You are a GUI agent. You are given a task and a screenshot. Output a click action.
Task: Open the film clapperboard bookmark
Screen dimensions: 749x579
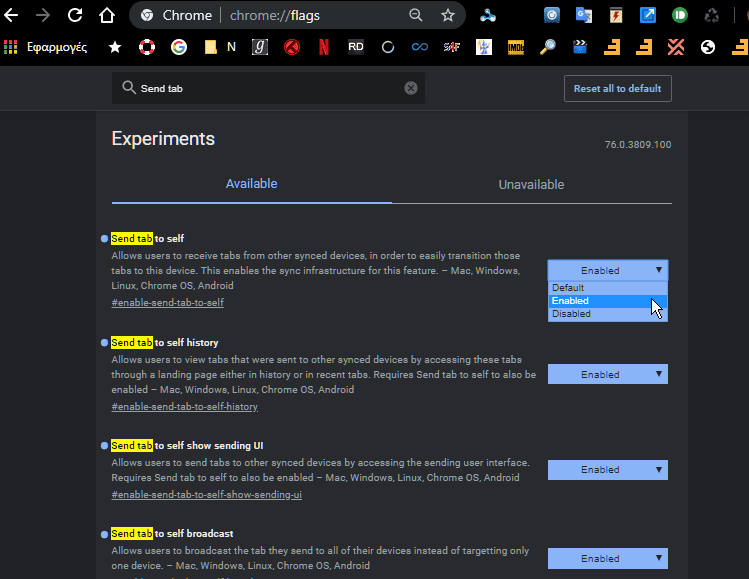[x=580, y=47]
